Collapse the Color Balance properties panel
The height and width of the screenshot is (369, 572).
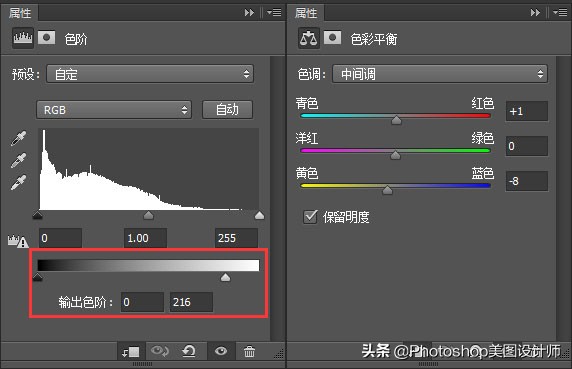tap(535, 13)
